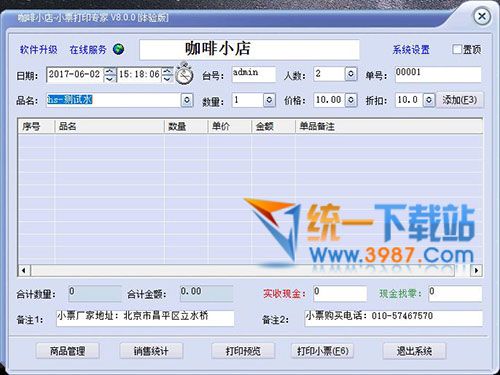The height and width of the screenshot is (375, 500).
Task: Open the 品名 product name dropdown
Action: click(x=187, y=100)
